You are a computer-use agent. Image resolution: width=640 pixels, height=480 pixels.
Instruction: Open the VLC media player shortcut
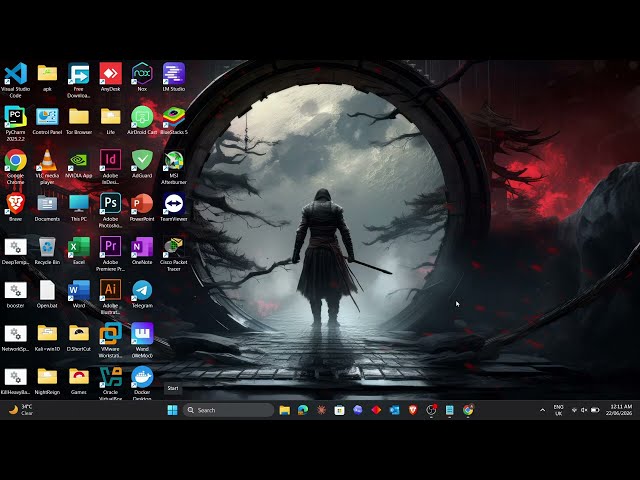pos(47,167)
